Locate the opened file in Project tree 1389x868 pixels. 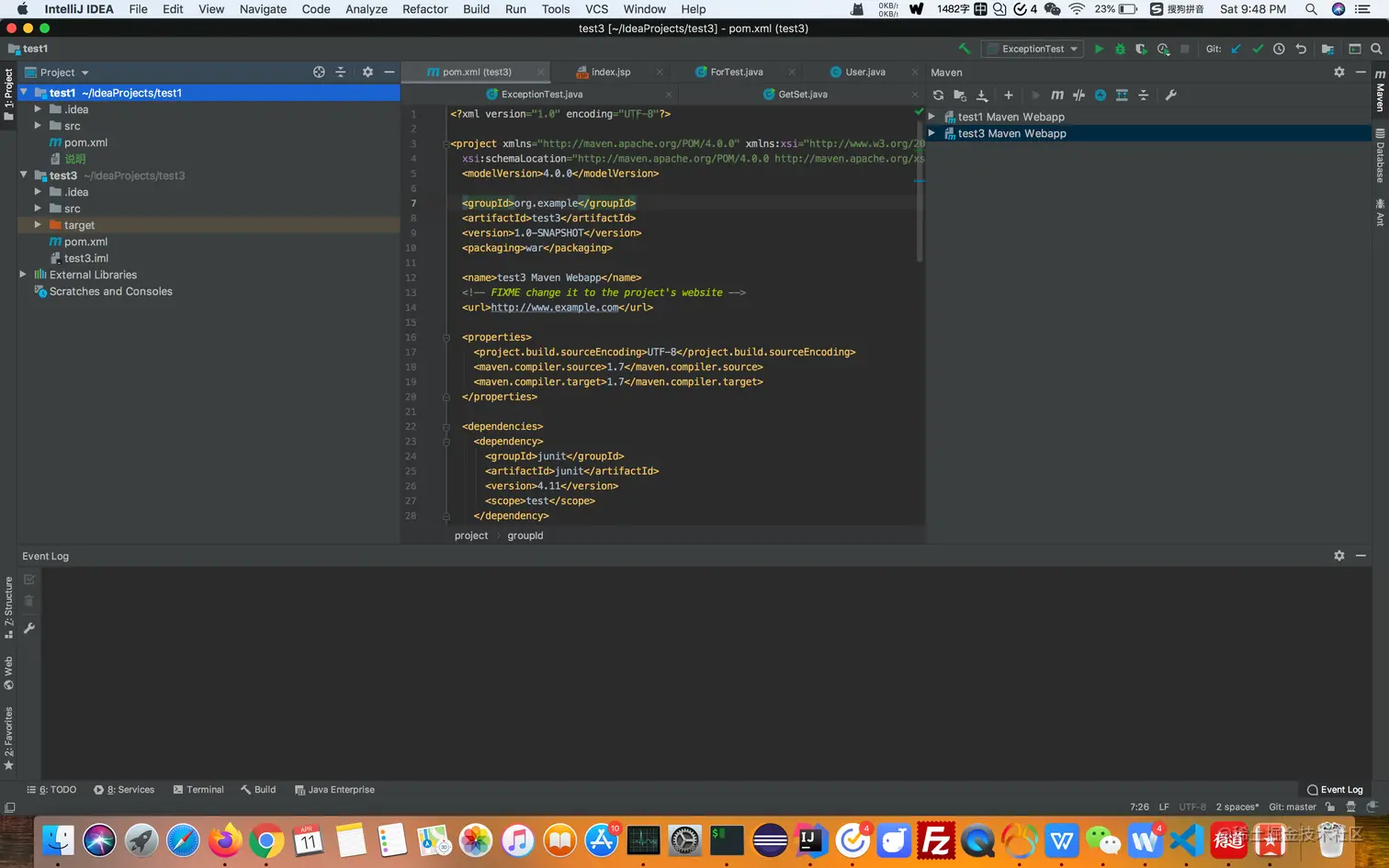tap(319, 72)
